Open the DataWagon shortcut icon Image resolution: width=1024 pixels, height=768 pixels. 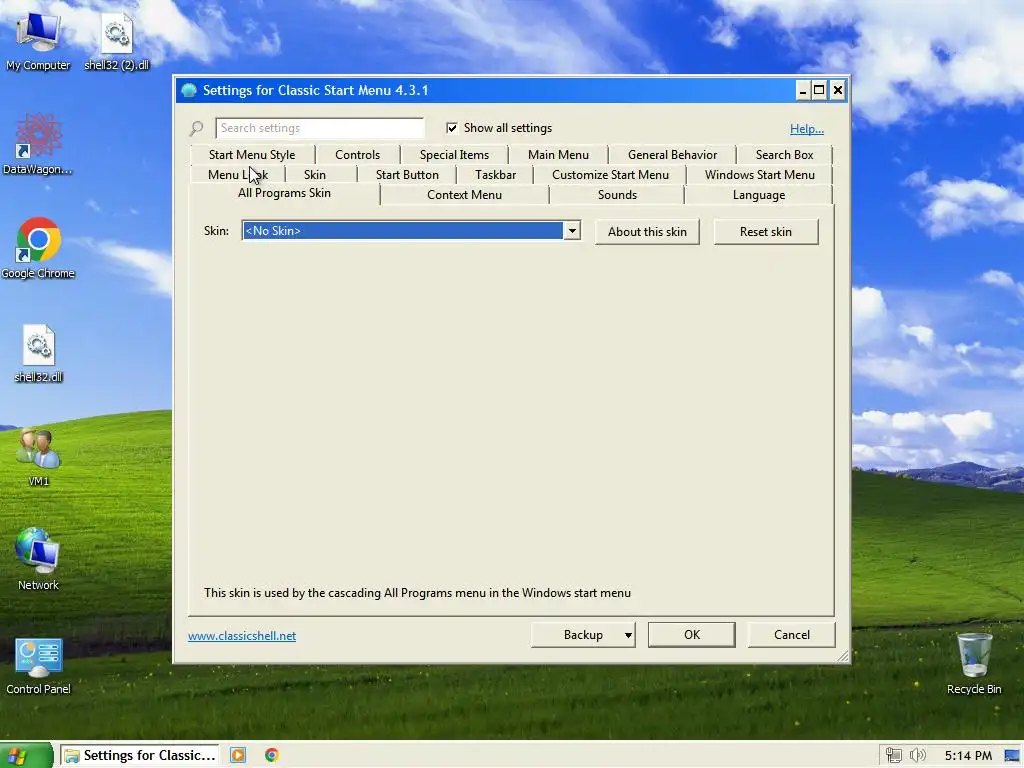tap(38, 144)
